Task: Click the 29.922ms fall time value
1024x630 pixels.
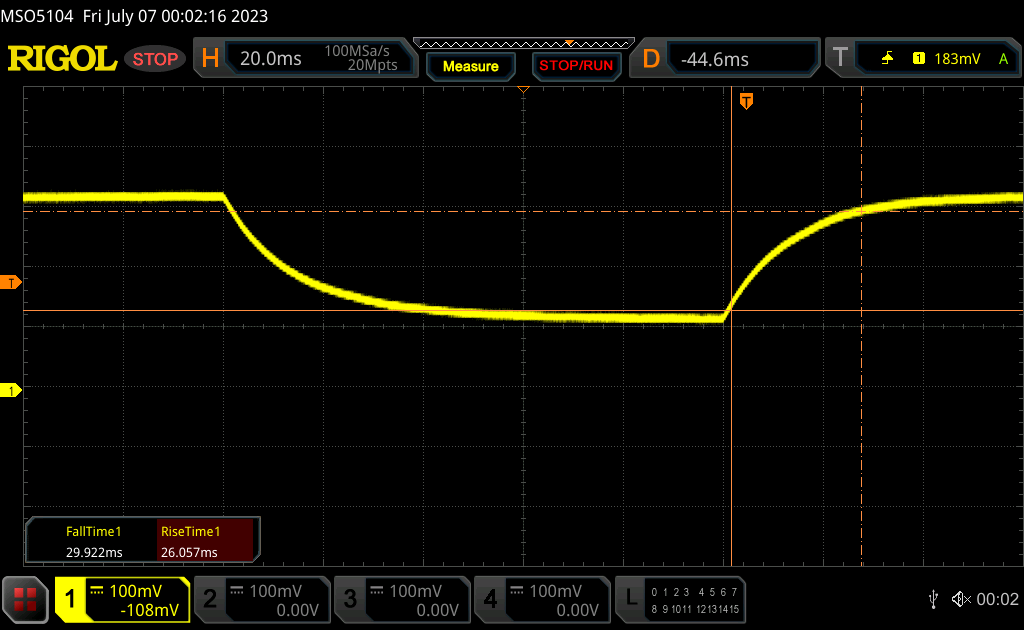Action: tap(94, 552)
